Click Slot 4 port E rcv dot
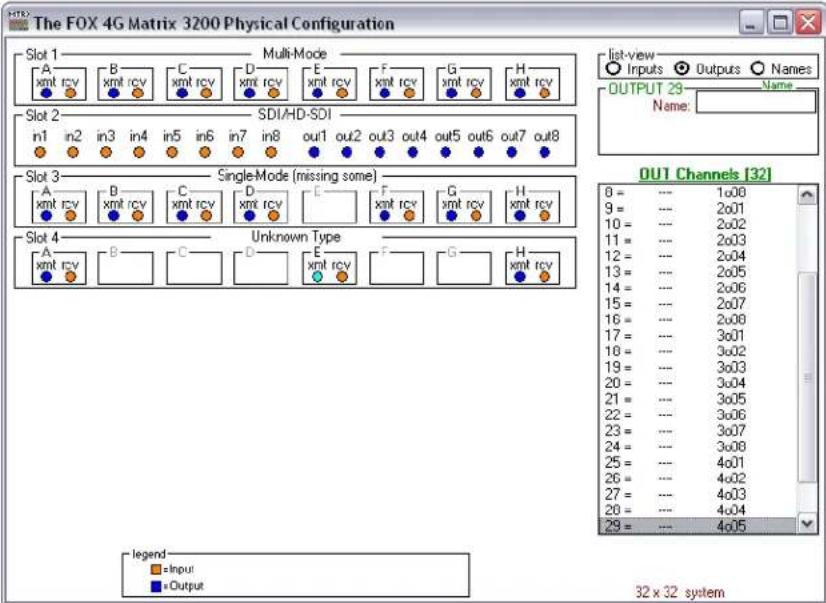This screenshot has height=603, width=826. pyautogui.click(x=342, y=276)
